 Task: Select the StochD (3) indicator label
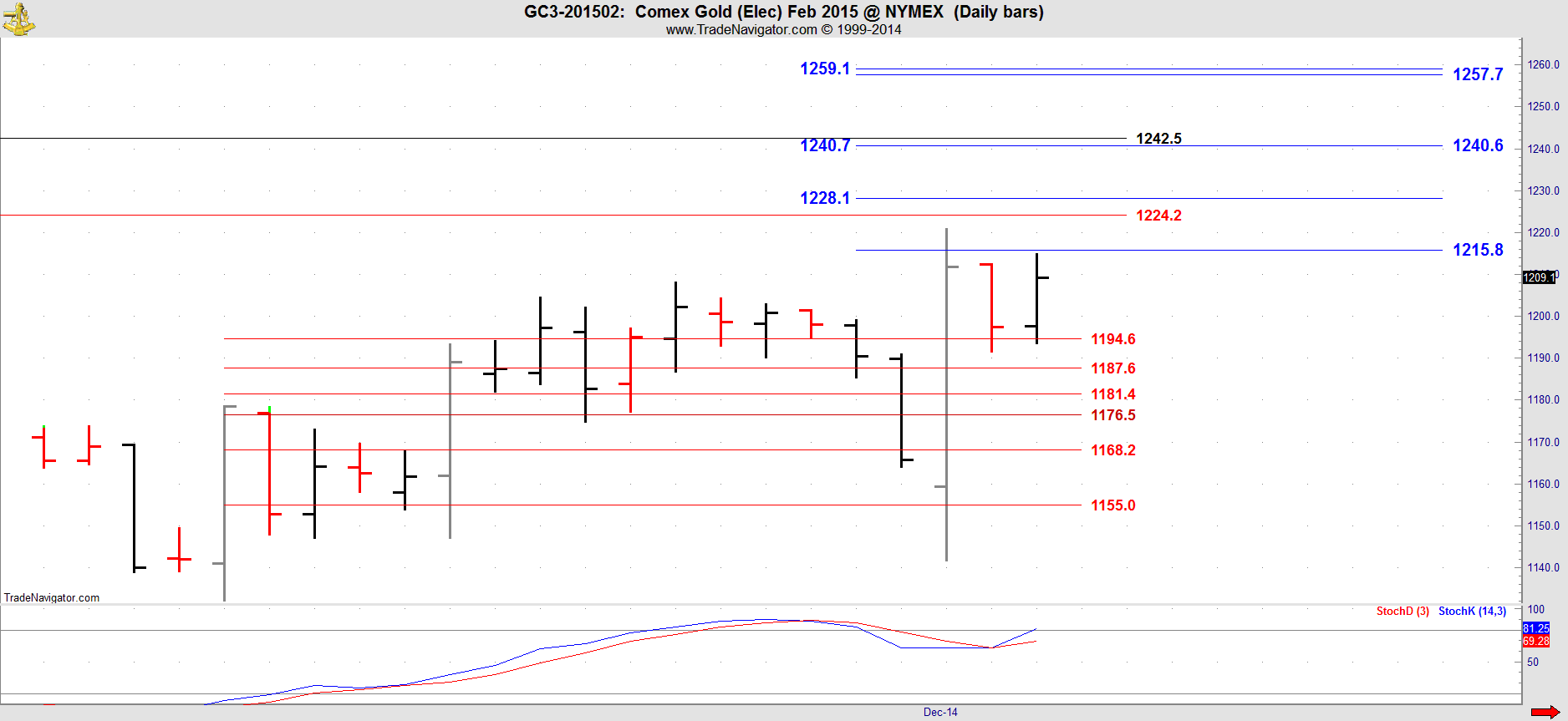point(1403,612)
